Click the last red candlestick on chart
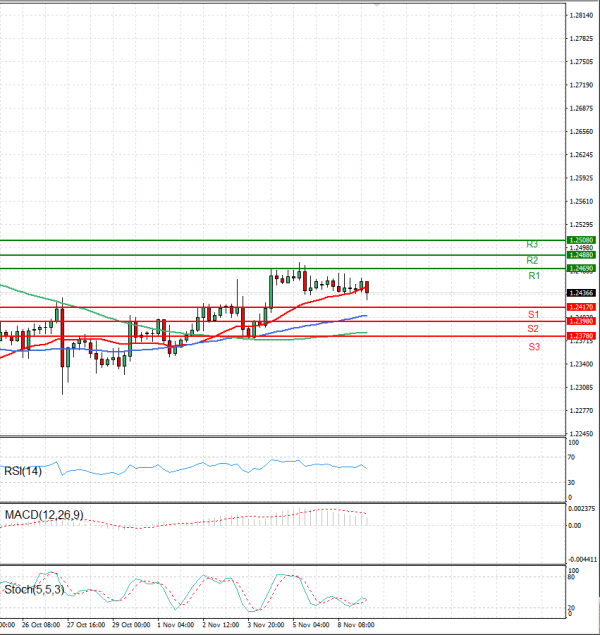 [x=367, y=288]
